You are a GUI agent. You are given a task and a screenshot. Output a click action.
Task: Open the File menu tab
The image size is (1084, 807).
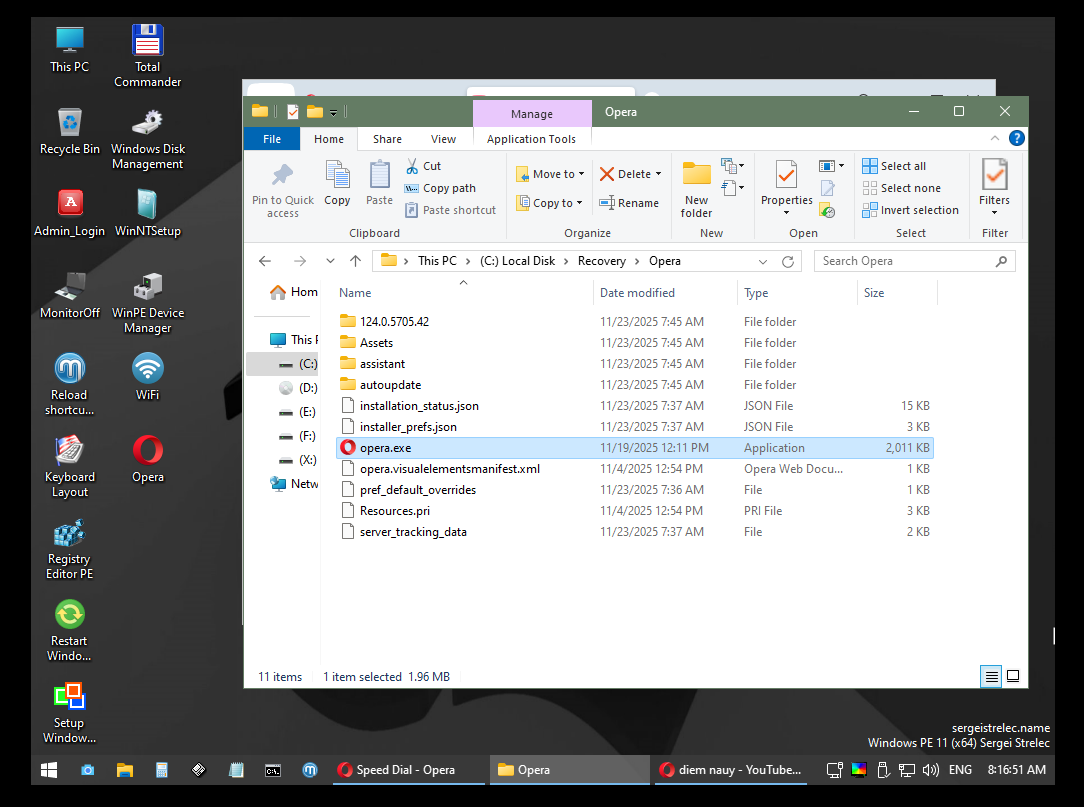[272, 139]
